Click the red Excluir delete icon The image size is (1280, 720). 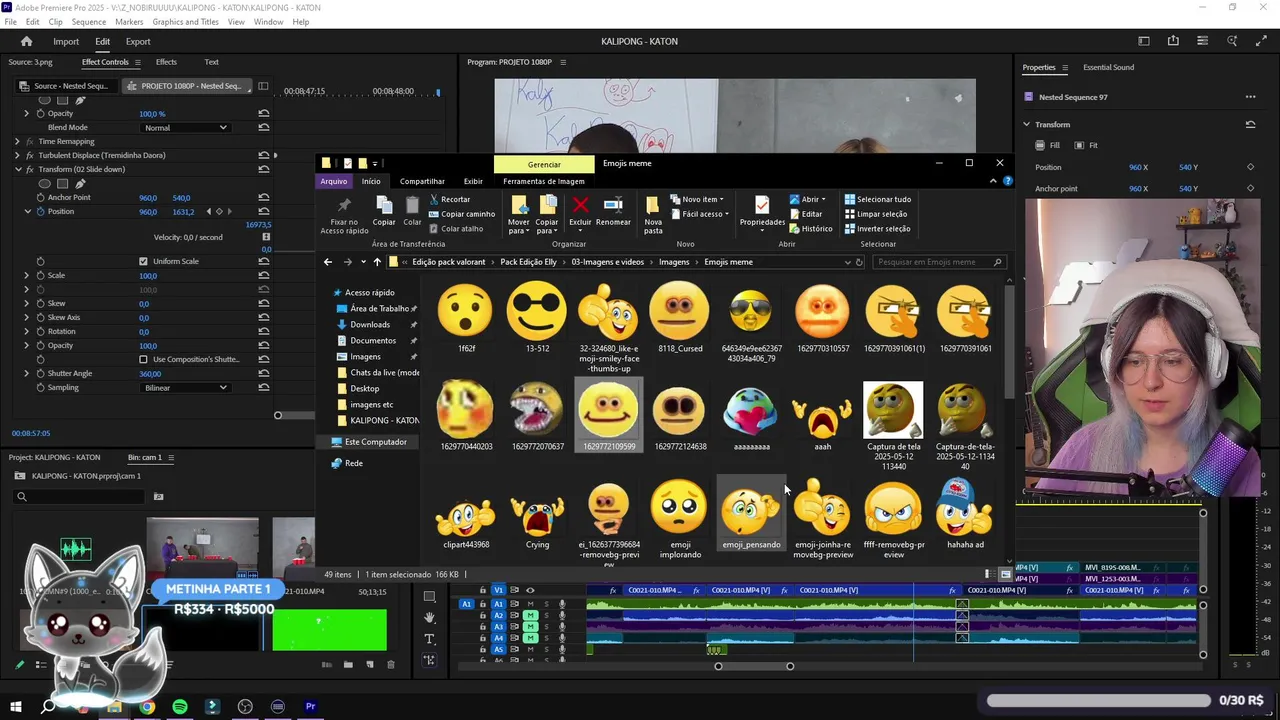pyautogui.click(x=580, y=205)
